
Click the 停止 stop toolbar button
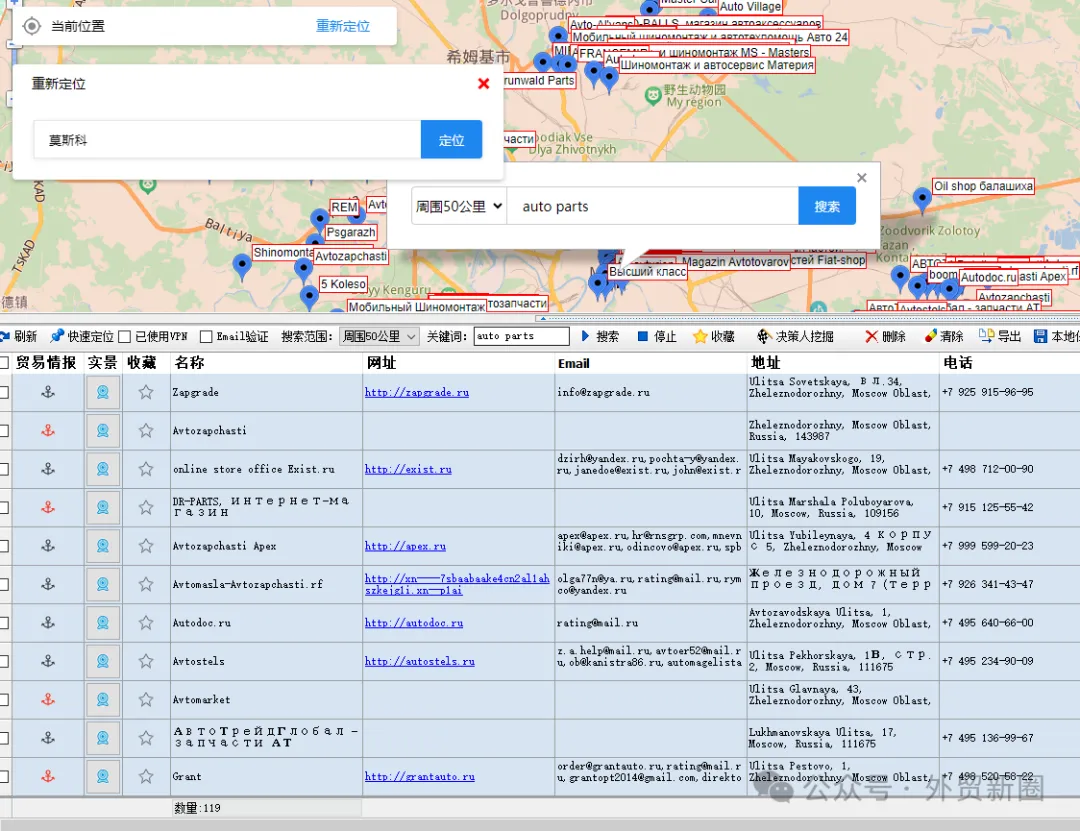tap(657, 336)
